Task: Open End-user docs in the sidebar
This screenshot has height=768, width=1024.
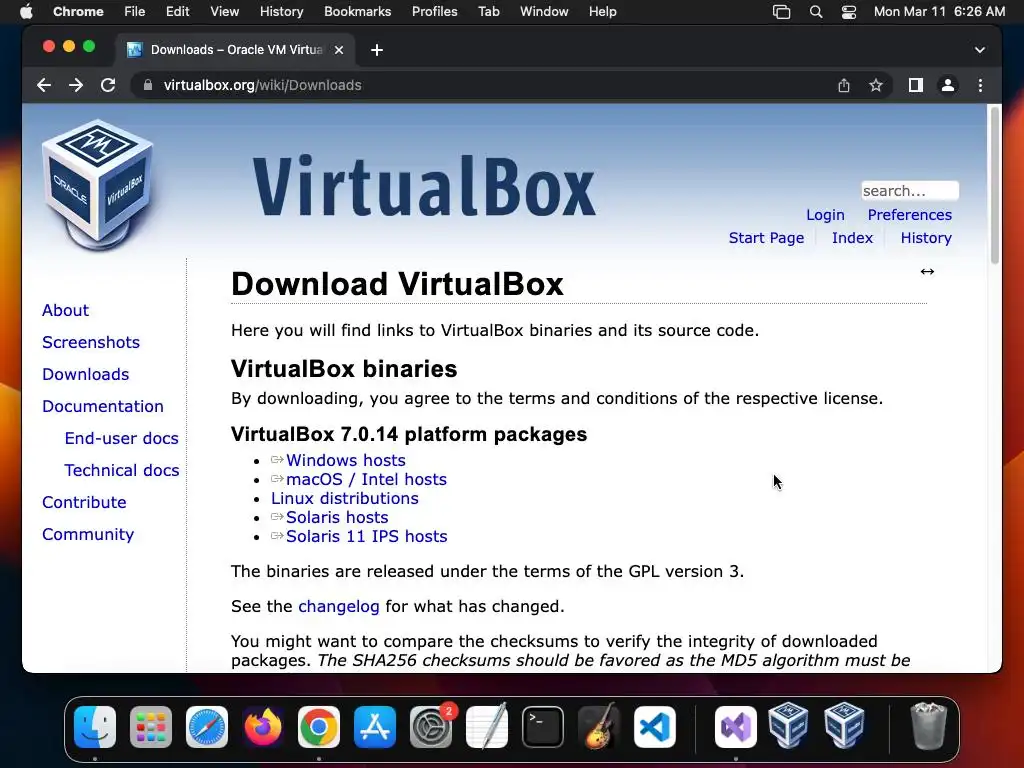Action: click(x=121, y=438)
